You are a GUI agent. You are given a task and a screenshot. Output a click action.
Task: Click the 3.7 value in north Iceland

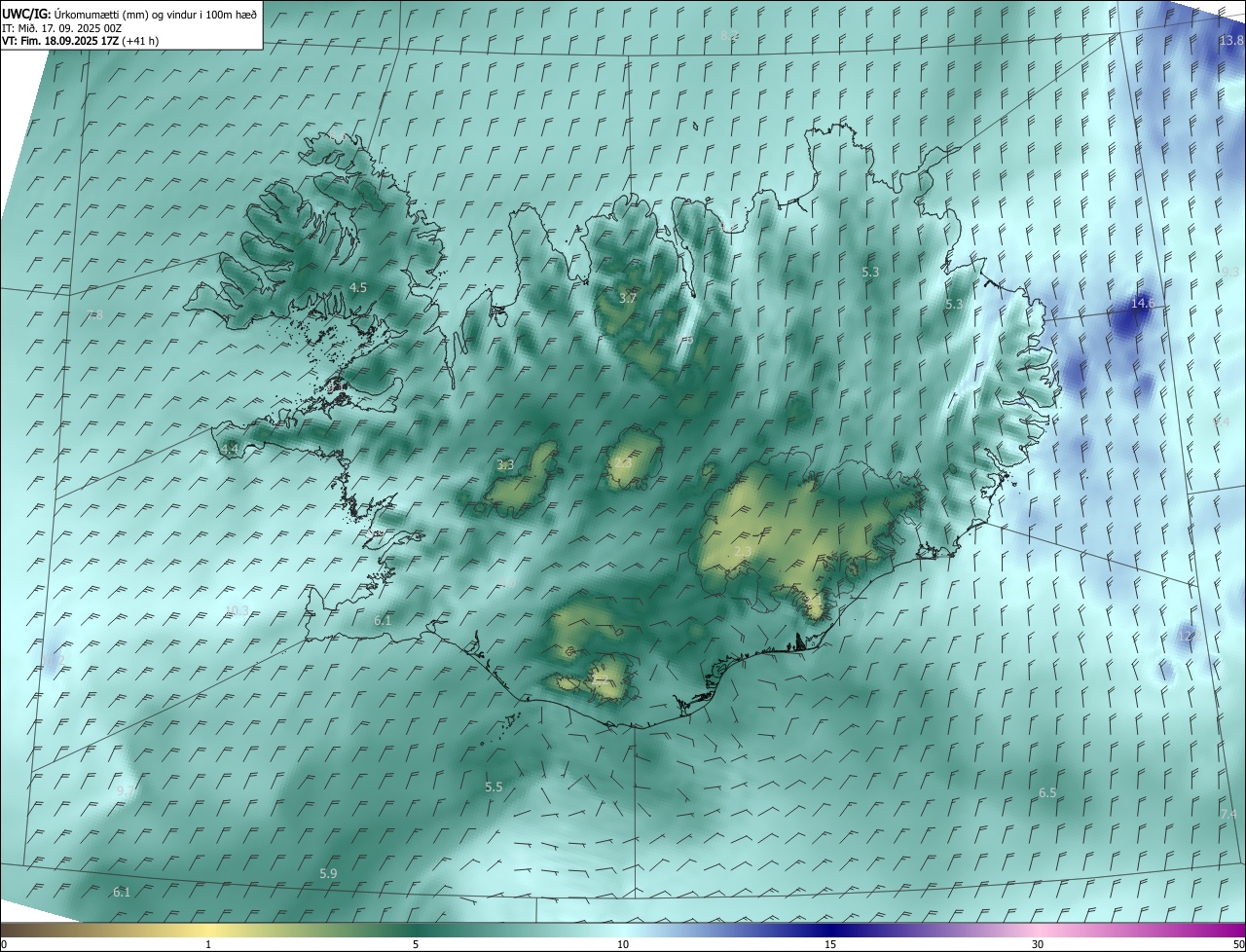(627, 298)
